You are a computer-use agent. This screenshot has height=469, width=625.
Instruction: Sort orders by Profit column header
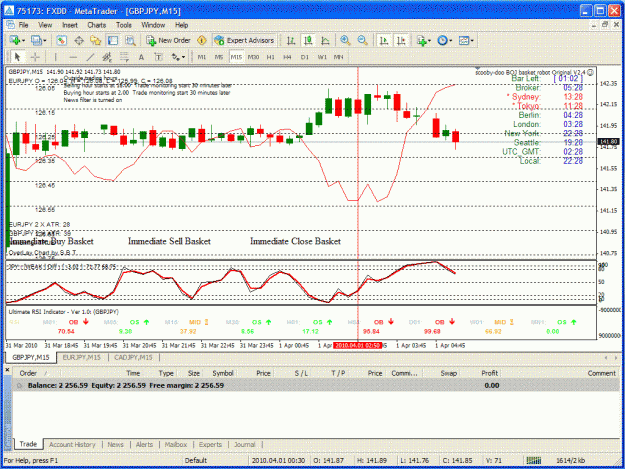point(489,373)
